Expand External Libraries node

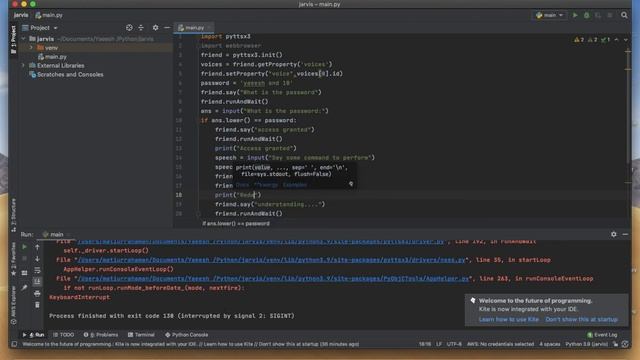(24, 65)
